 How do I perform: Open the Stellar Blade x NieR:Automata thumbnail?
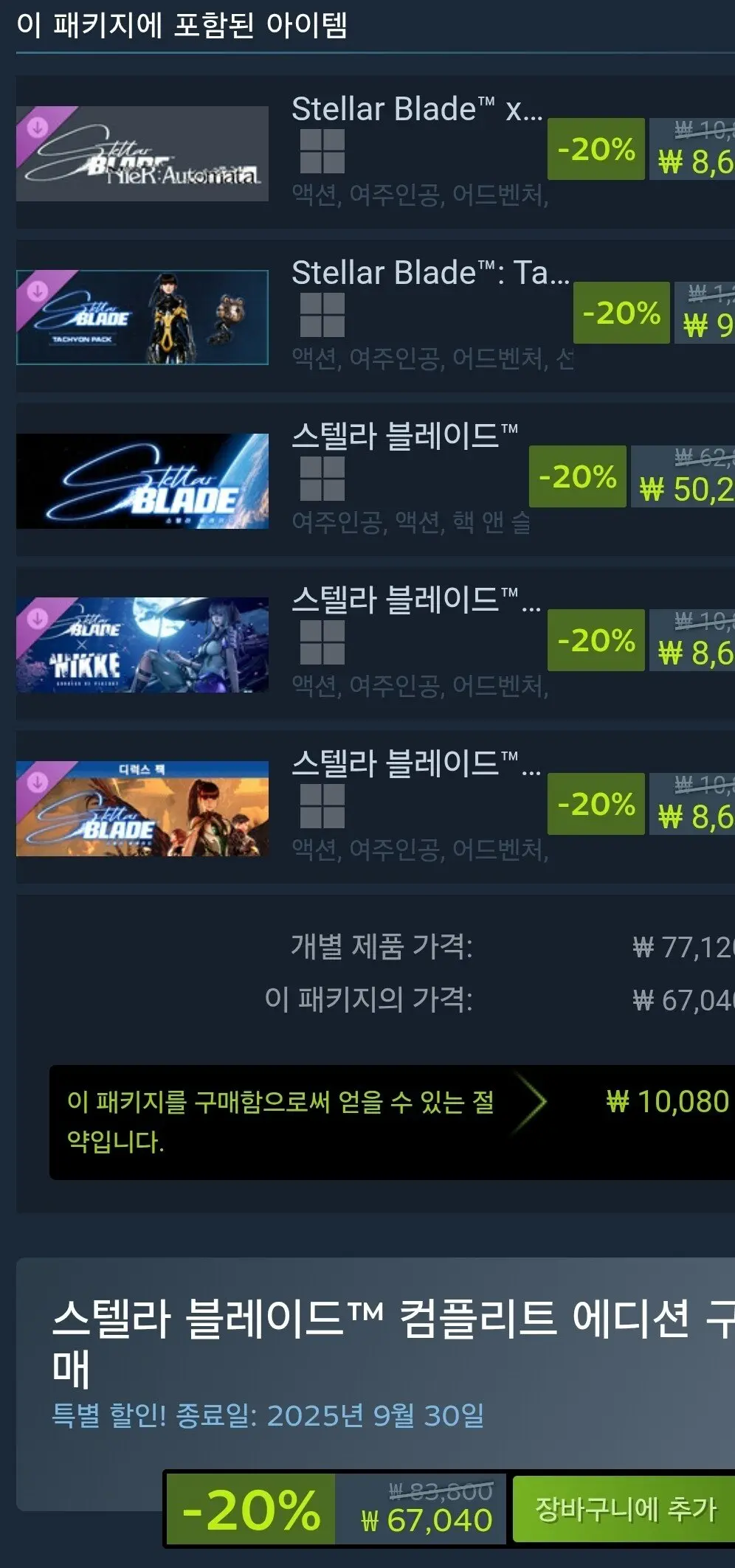click(x=142, y=153)
